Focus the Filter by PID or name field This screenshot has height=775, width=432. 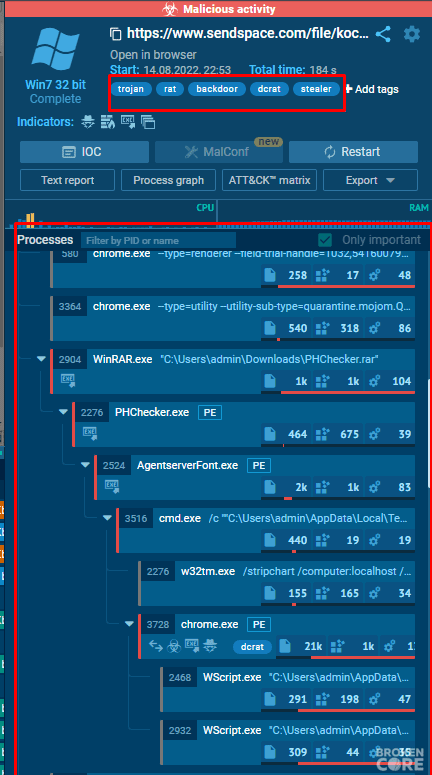pyautogui.click(x=158, y=241)
